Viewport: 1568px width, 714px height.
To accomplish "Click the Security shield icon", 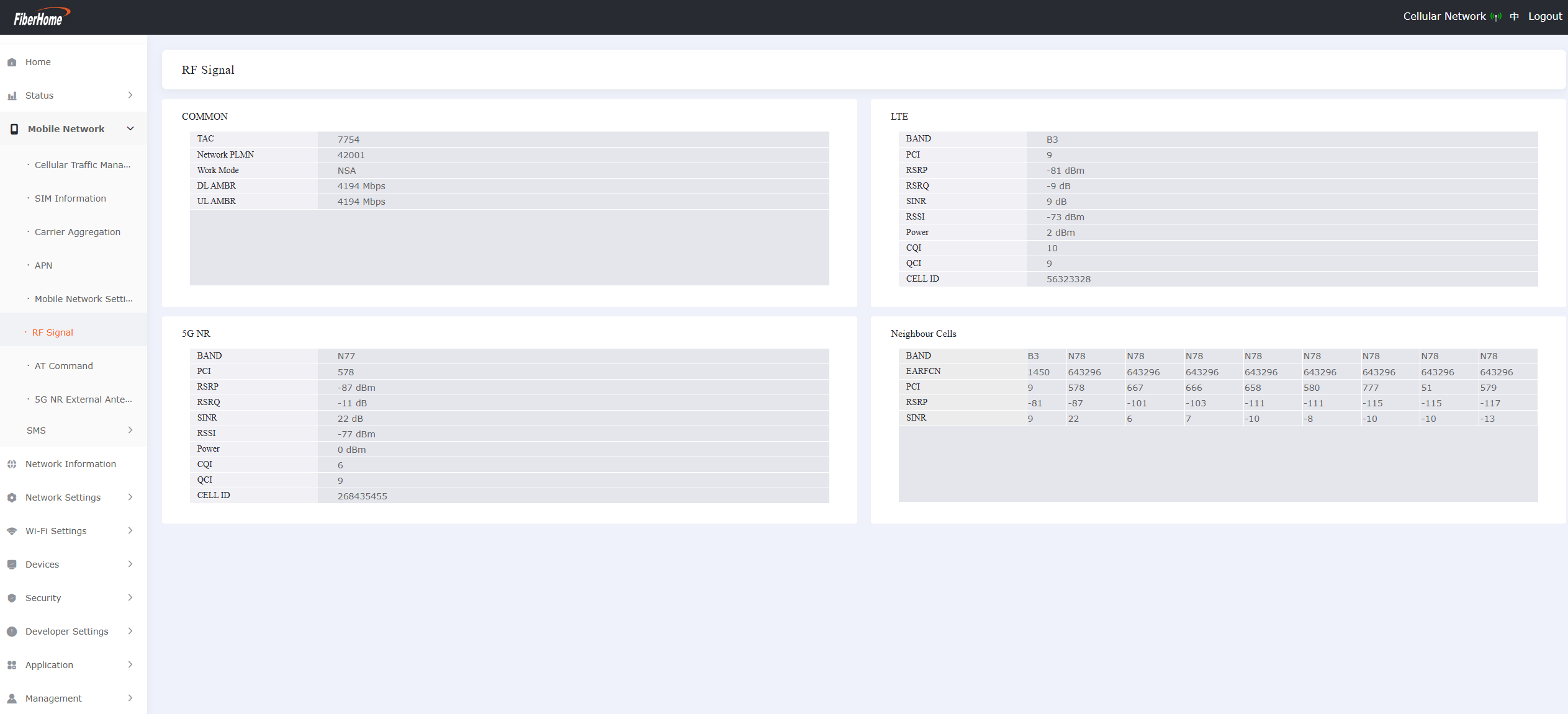I will click(12, 598).
